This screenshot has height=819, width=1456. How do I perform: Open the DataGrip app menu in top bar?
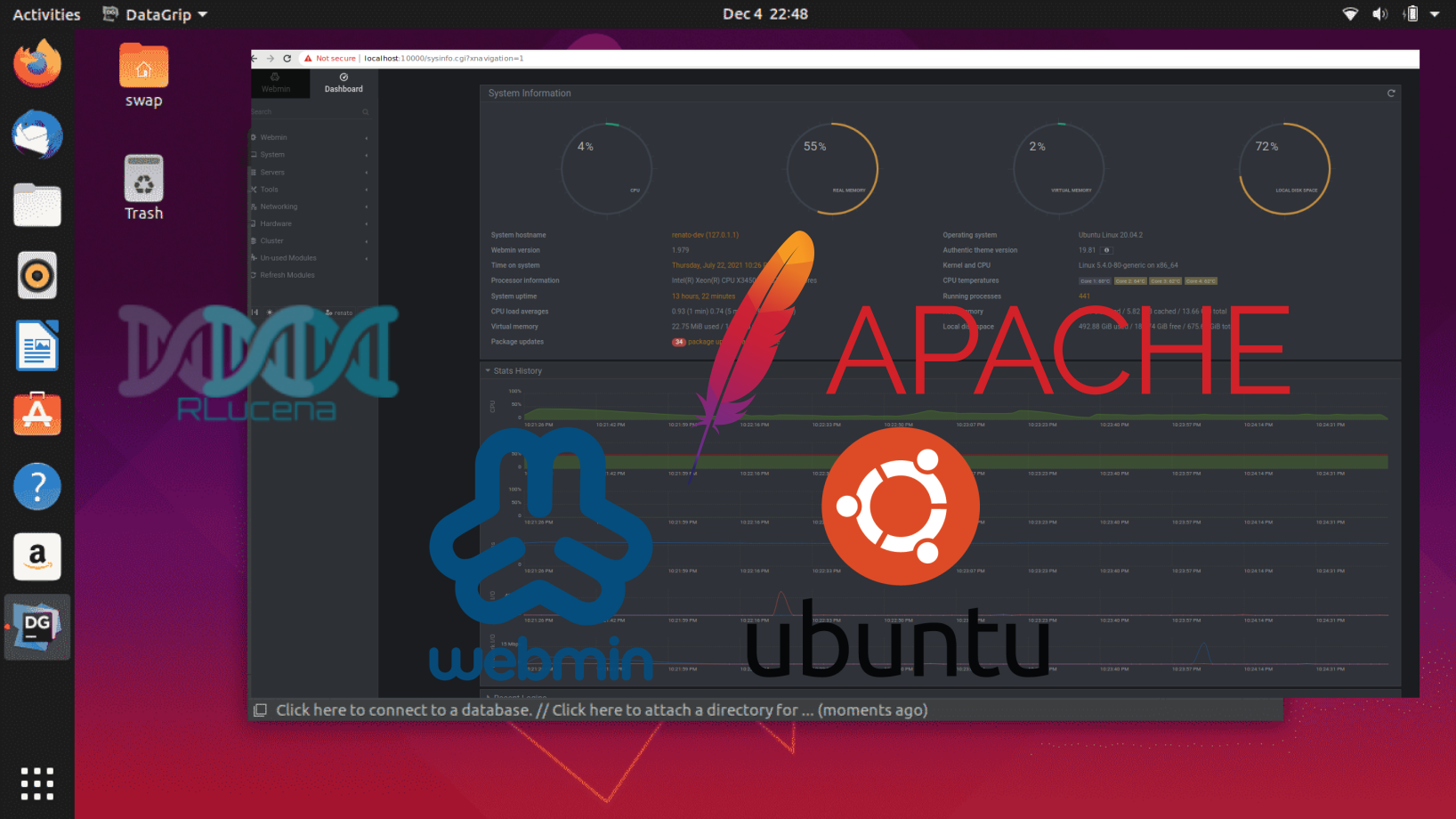tap(155, 14)
